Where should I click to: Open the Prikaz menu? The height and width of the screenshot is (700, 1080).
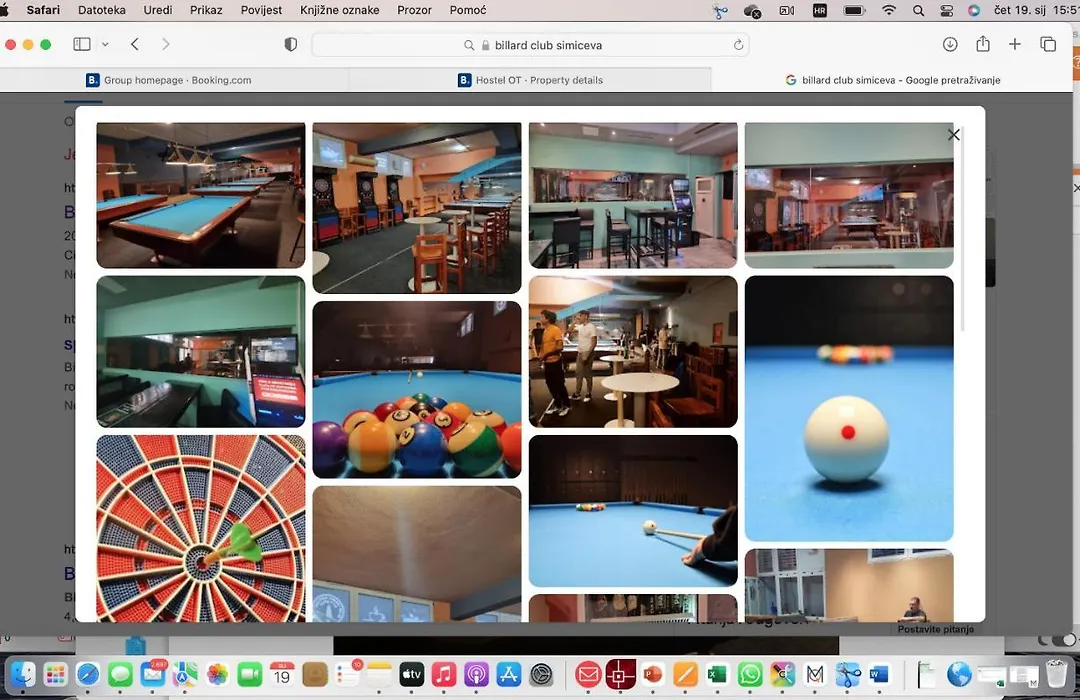point(206,10)
